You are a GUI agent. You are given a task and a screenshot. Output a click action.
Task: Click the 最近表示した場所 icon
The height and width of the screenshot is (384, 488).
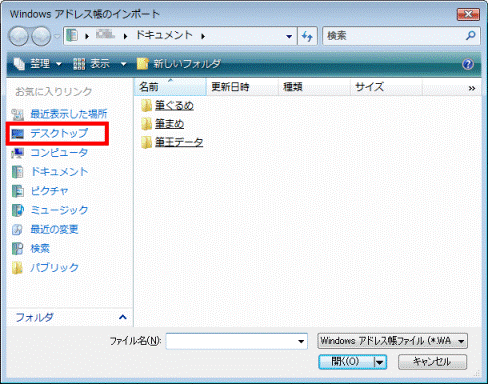coord(17,114)
